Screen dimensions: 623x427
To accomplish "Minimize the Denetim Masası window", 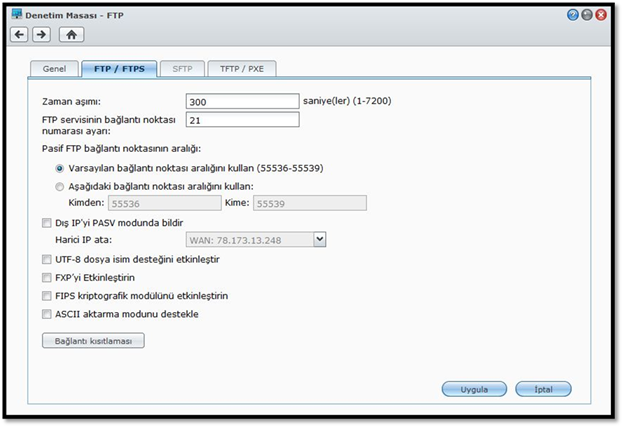I will click(x=587, y=15).
